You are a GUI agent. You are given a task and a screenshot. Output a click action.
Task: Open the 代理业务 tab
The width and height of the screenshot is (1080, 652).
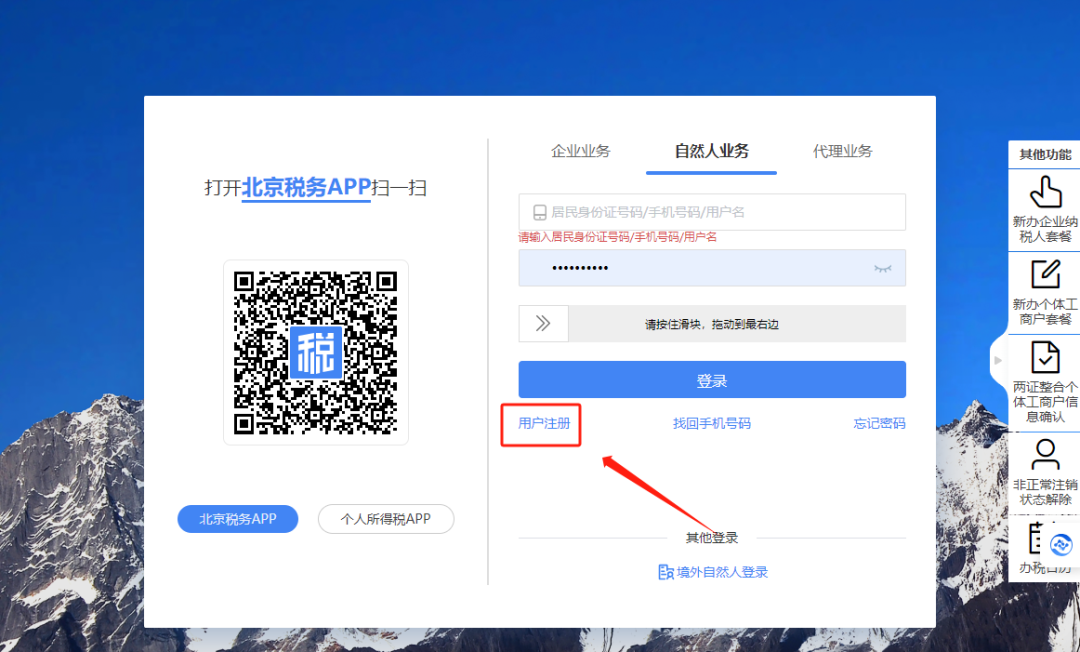[842, 151]
